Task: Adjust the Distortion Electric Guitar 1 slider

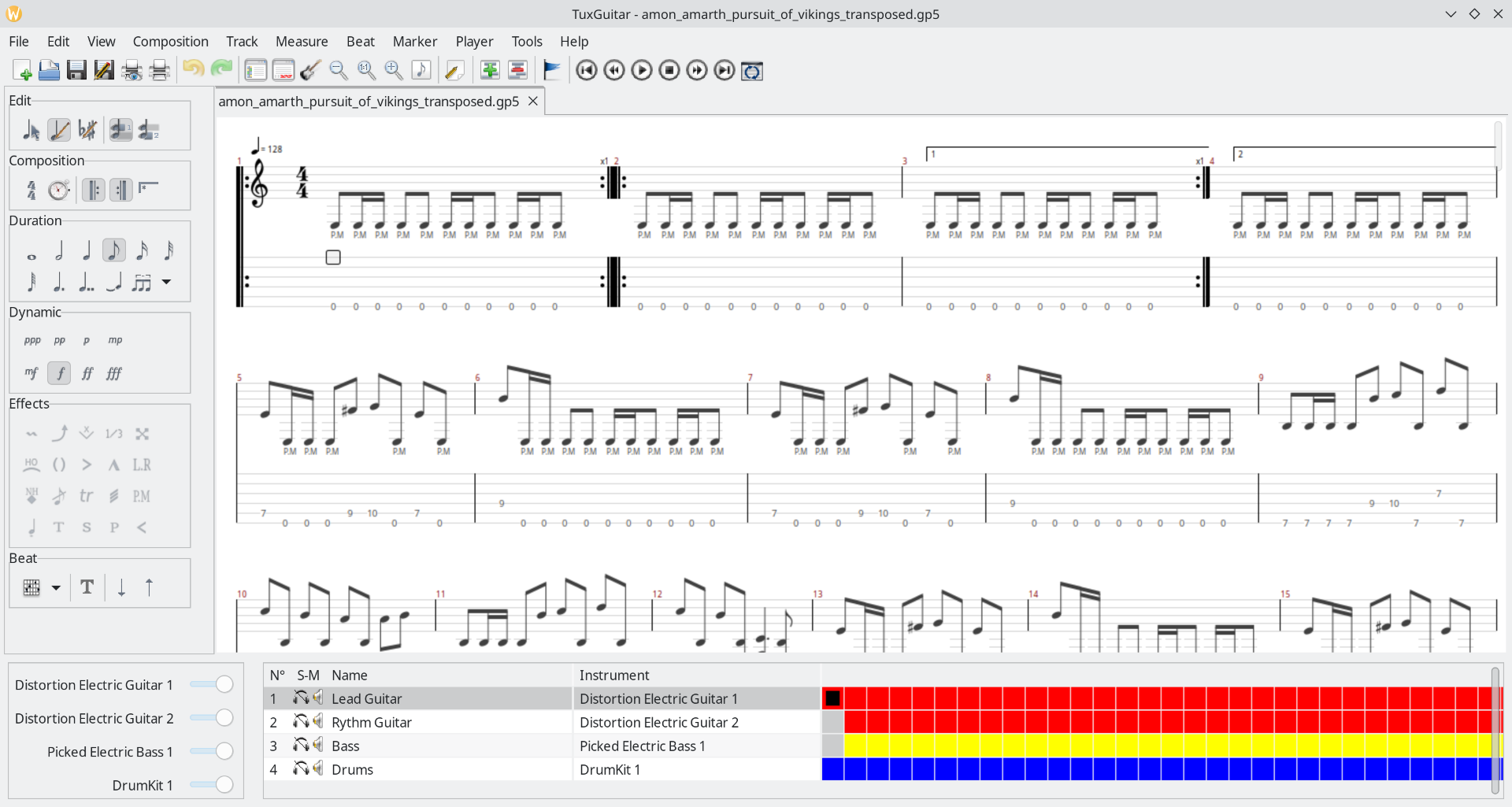Action: tap(213, 685)
